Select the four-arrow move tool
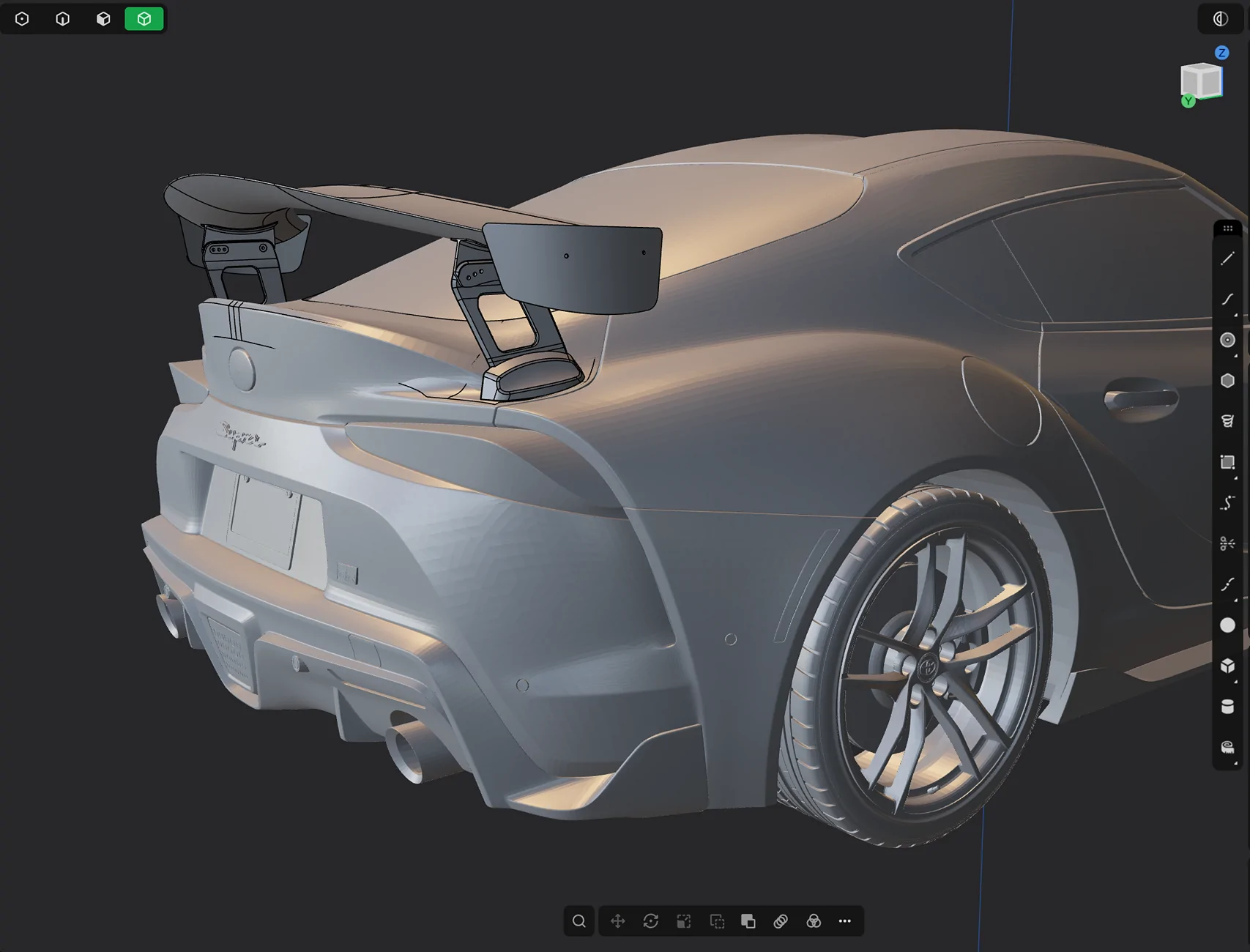The height and width of the screenshot is (952, 1250). [x=618, y=921]
